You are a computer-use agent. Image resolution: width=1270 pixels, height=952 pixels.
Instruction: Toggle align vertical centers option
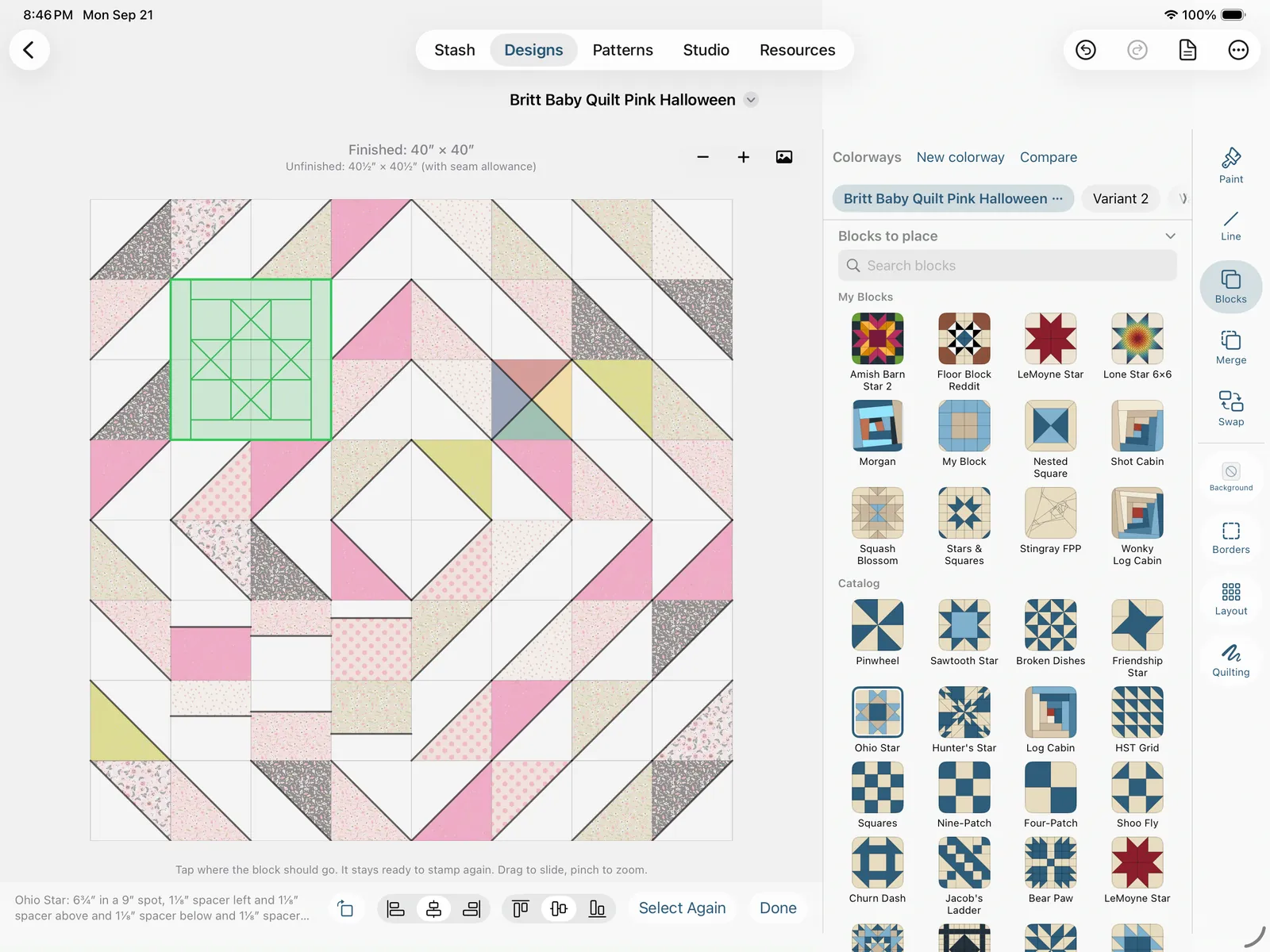(559, 908)
